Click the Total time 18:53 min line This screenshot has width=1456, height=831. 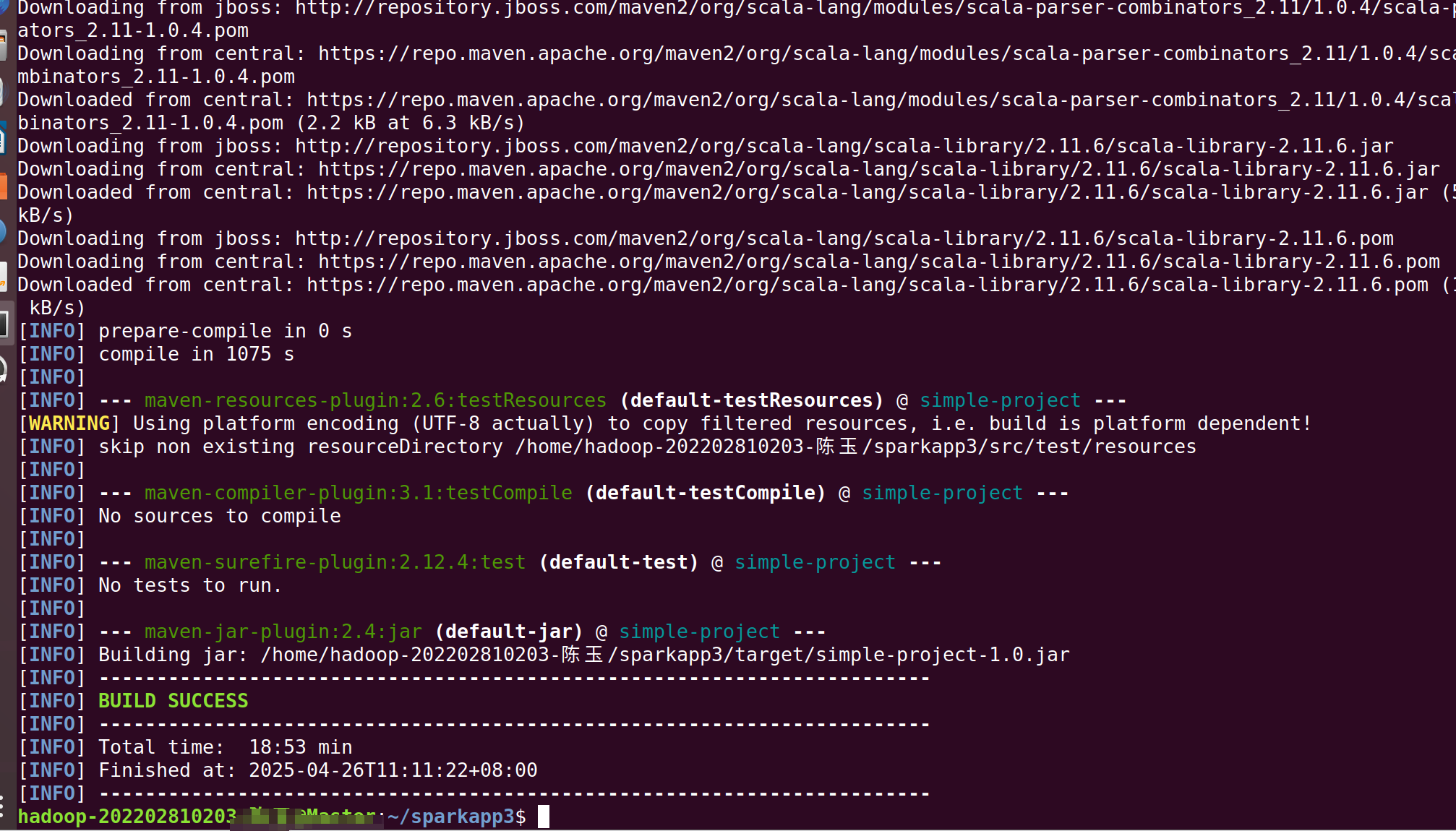click(x=225, y=747)
